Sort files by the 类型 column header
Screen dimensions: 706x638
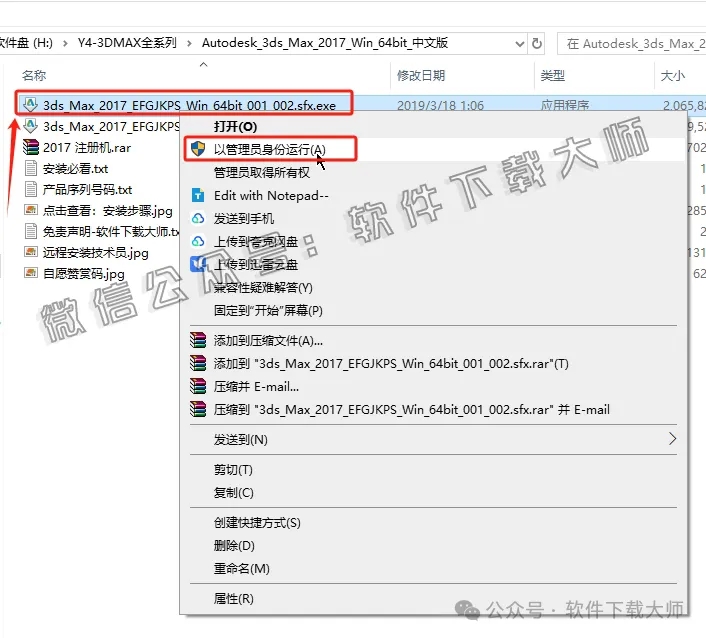pos(552,76)
